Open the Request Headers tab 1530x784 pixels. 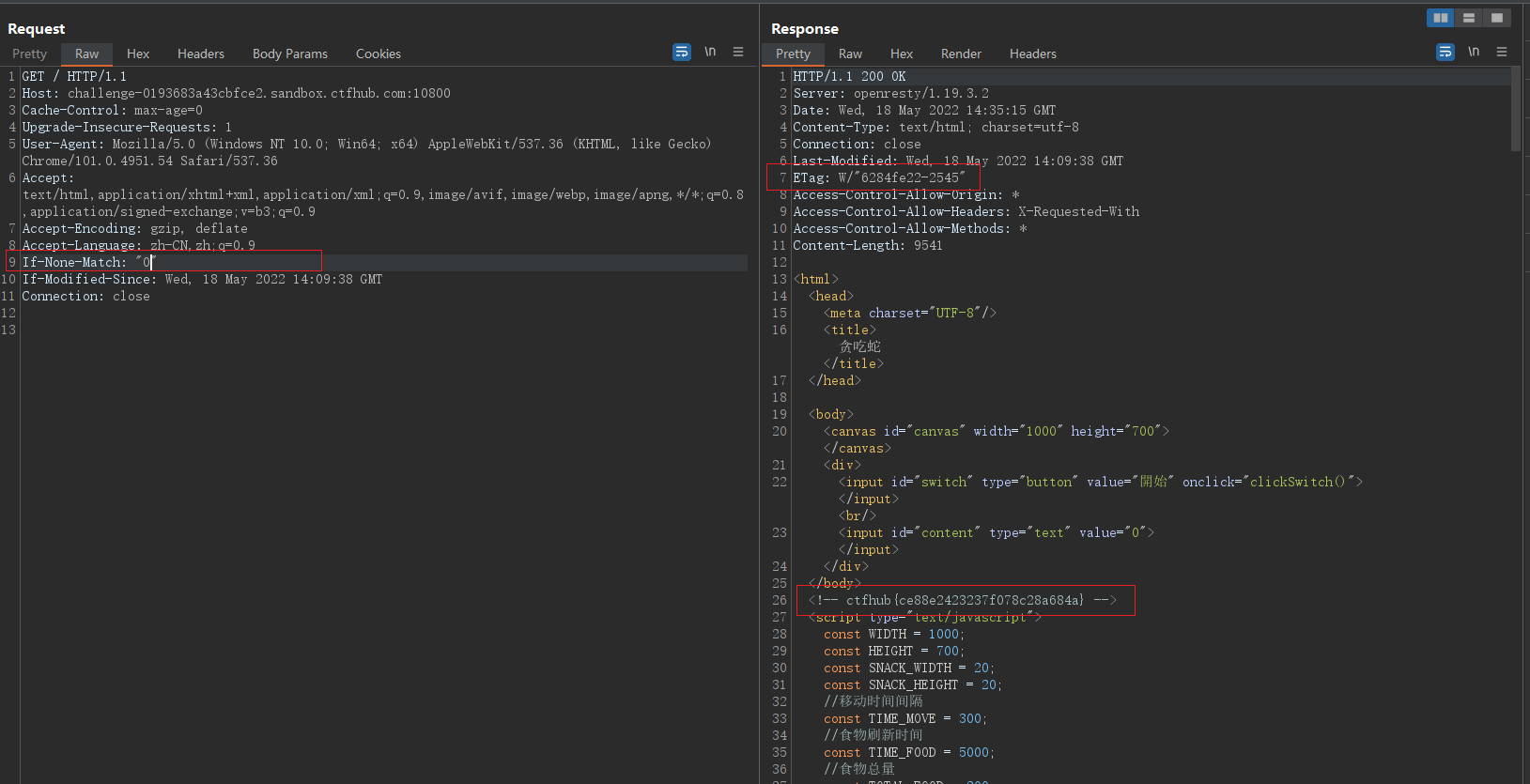pos(201,54)
